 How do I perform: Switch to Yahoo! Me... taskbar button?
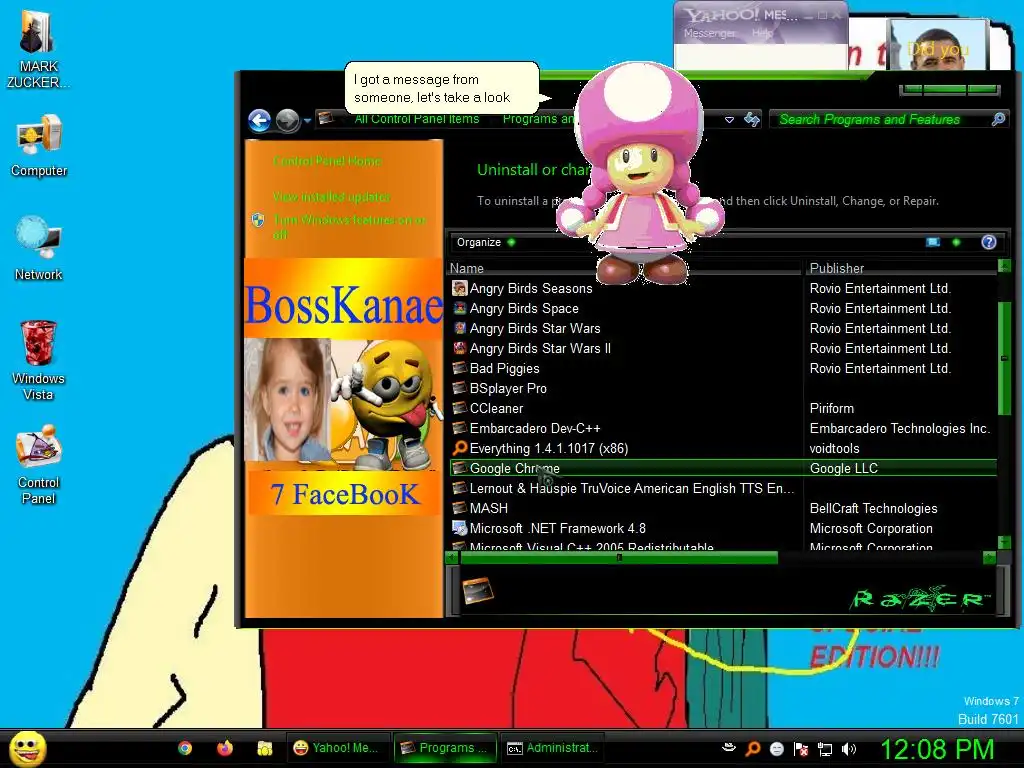(x=338, y=748)
